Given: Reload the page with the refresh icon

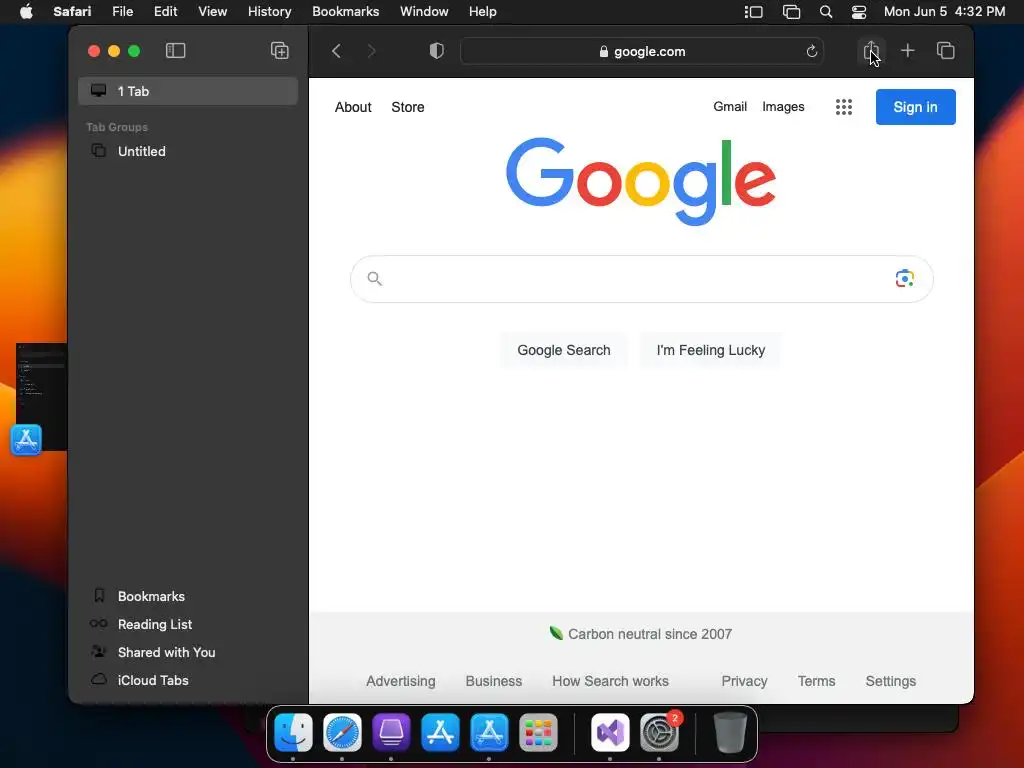Looking at the screenshot, I should click(812, 51).
